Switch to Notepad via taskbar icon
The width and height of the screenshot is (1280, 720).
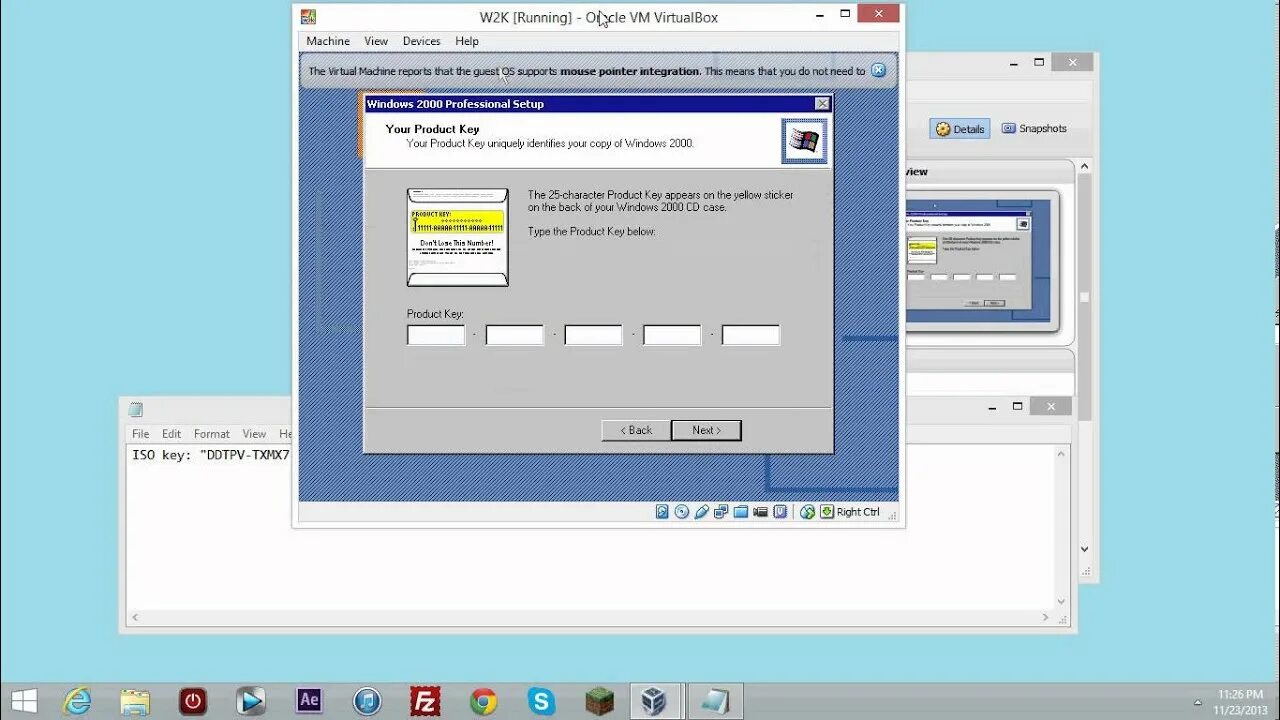tap(715, 701)
